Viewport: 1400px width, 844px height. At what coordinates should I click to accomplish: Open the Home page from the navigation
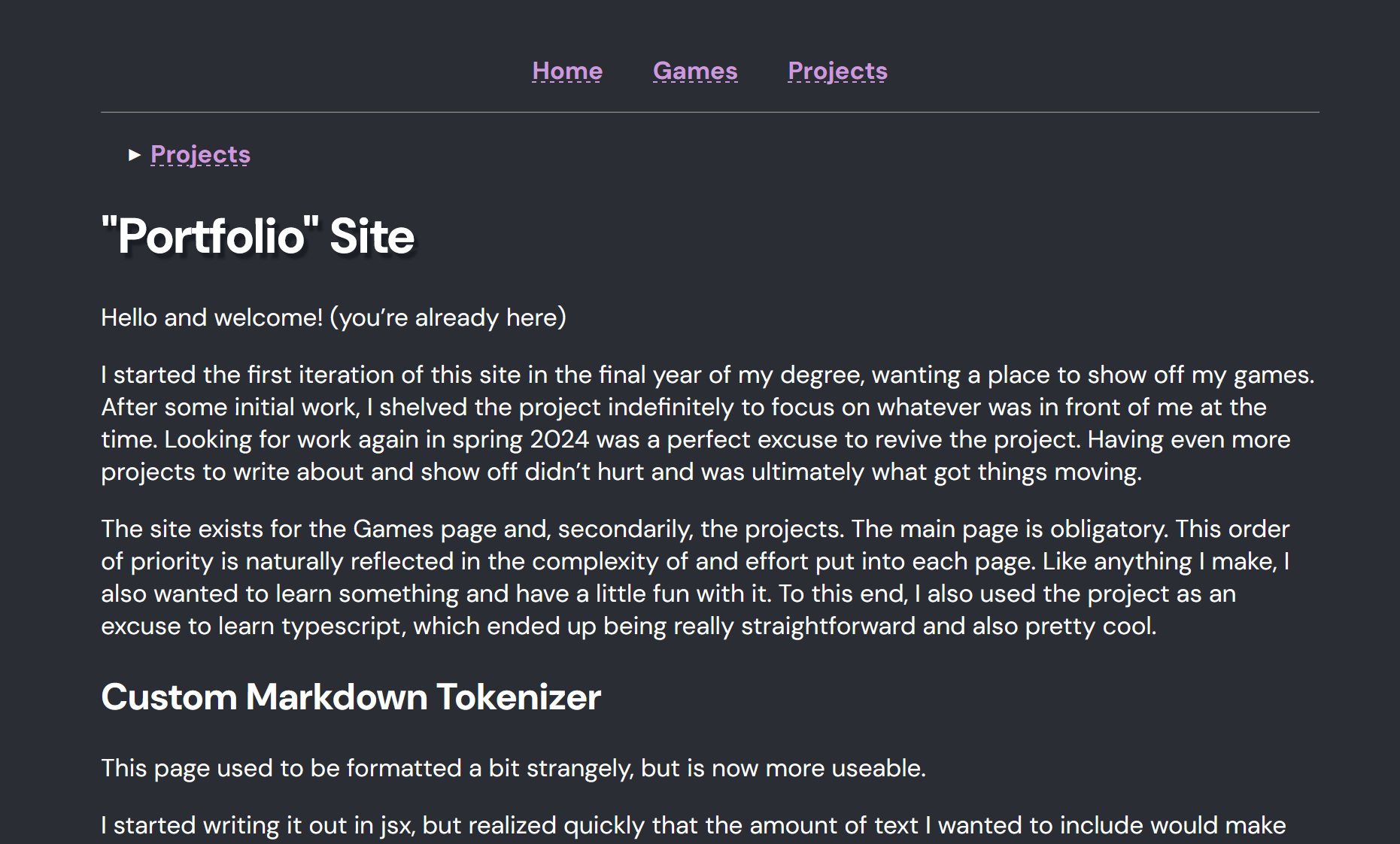click(566, 71)
